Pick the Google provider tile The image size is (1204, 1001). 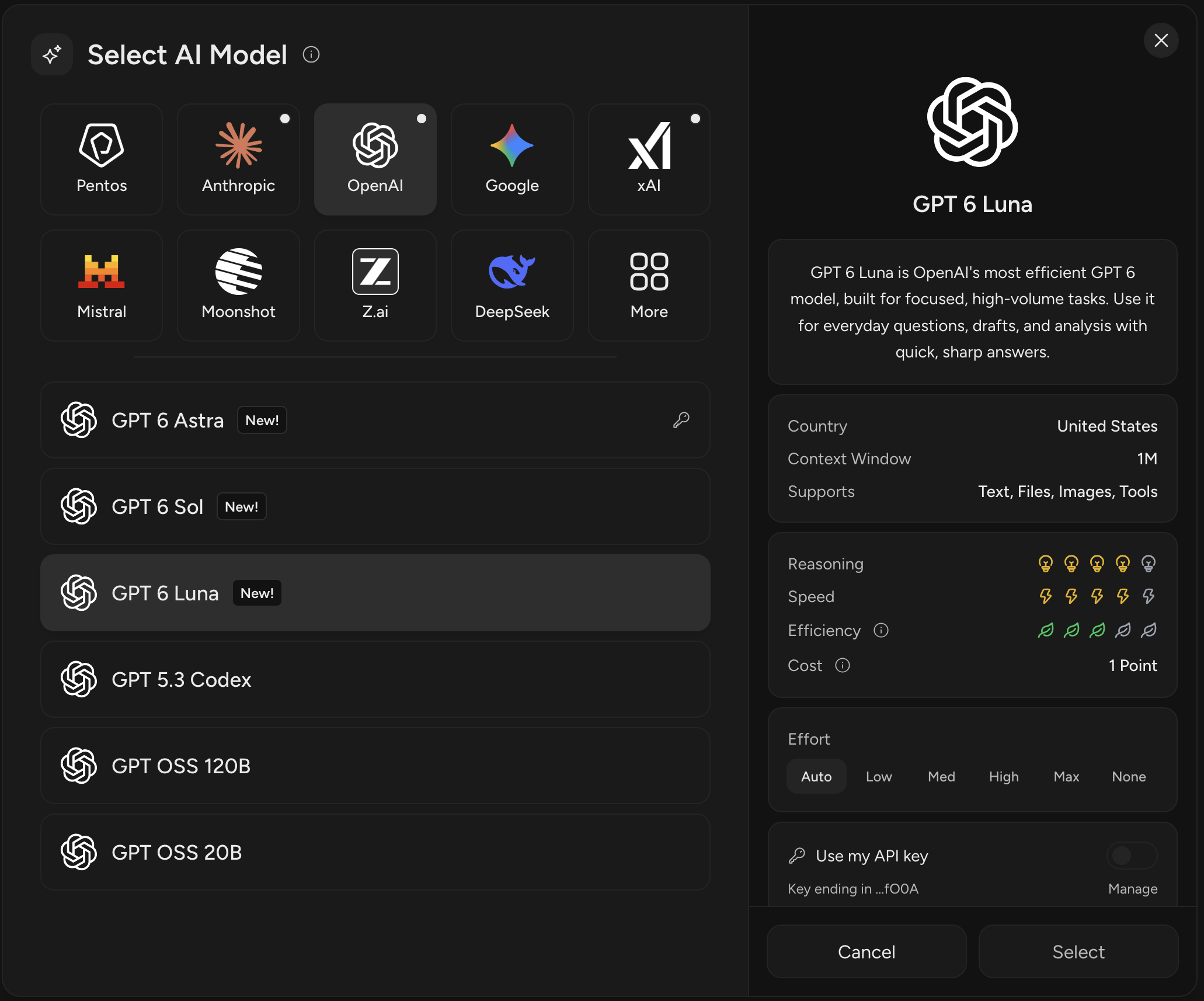point(512,159)
